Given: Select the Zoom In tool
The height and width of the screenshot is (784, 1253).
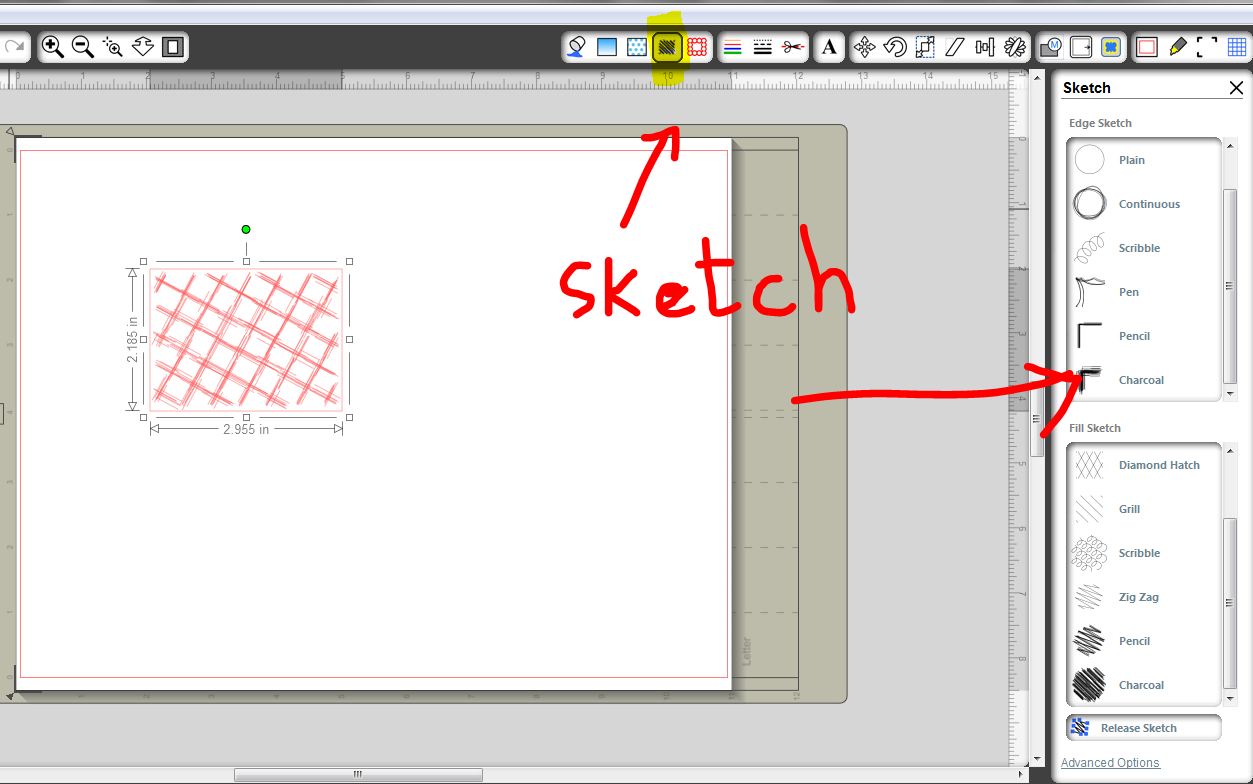Looking at the screenshot, I should [x=55, y=46].
